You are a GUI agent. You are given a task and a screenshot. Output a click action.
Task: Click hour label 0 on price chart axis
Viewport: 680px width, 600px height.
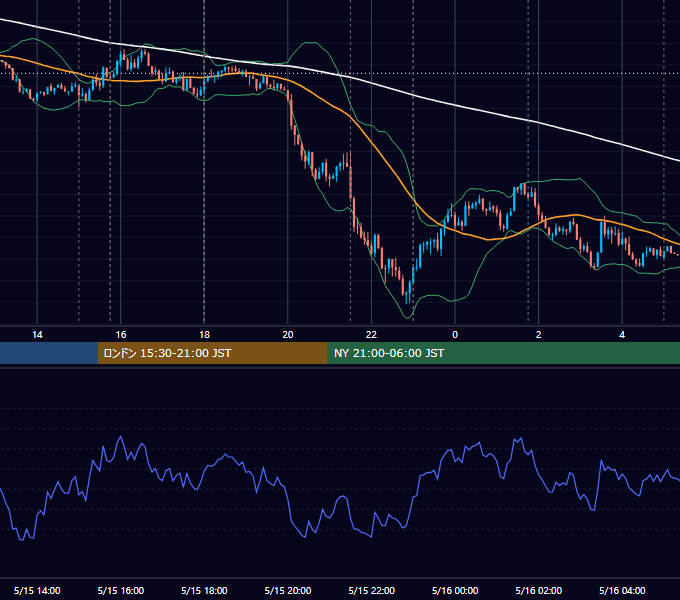click(x=455, y=335)
